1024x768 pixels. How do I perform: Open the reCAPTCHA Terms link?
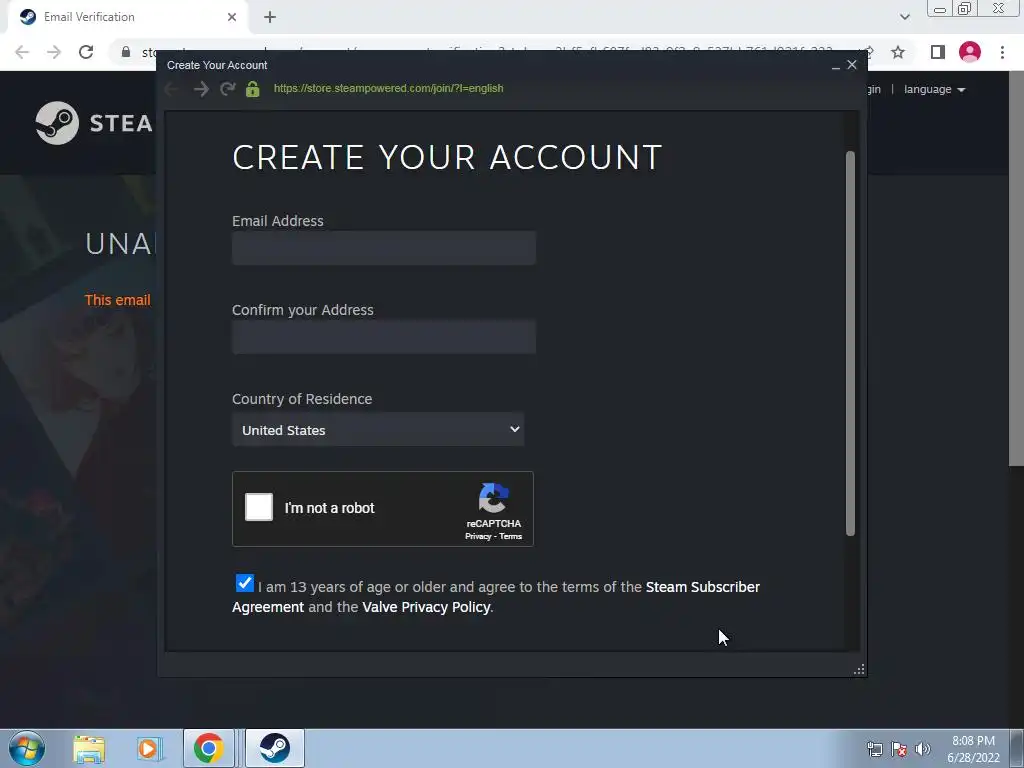pyautogui.click(x=511, y=536)
